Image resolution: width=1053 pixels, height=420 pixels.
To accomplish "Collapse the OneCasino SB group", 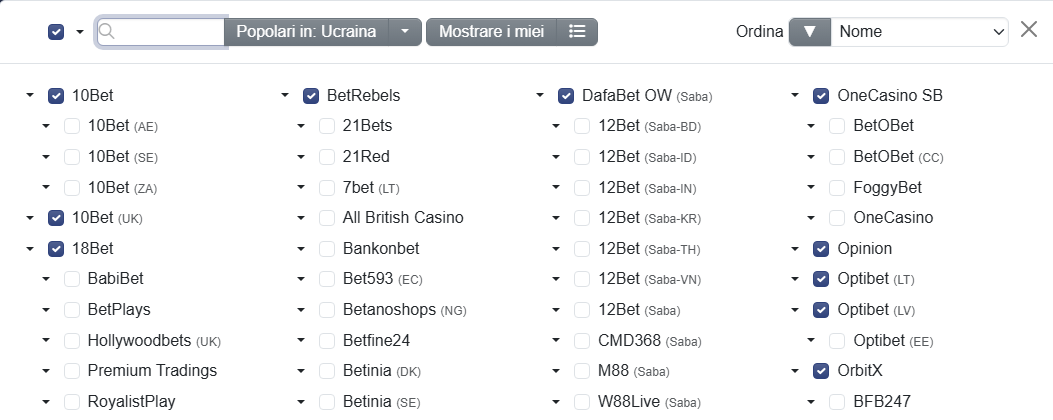I will pyautogui.click(x=795, y=95).
